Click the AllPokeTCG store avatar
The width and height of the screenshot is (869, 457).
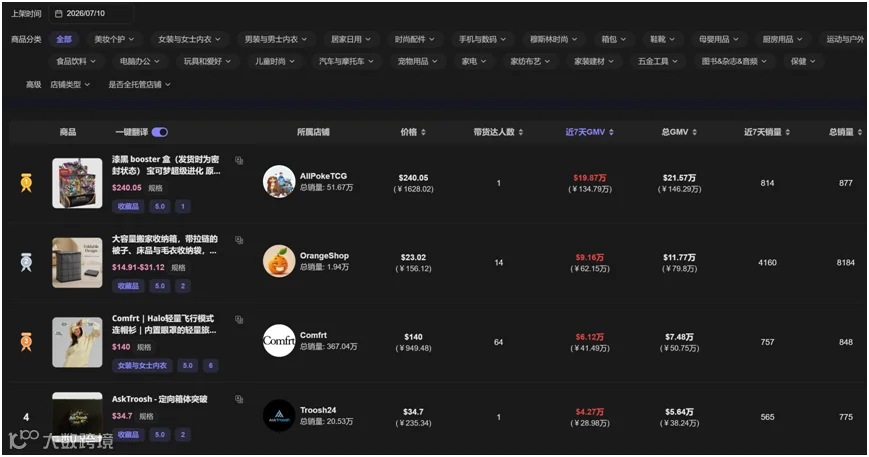click(279, 182)
